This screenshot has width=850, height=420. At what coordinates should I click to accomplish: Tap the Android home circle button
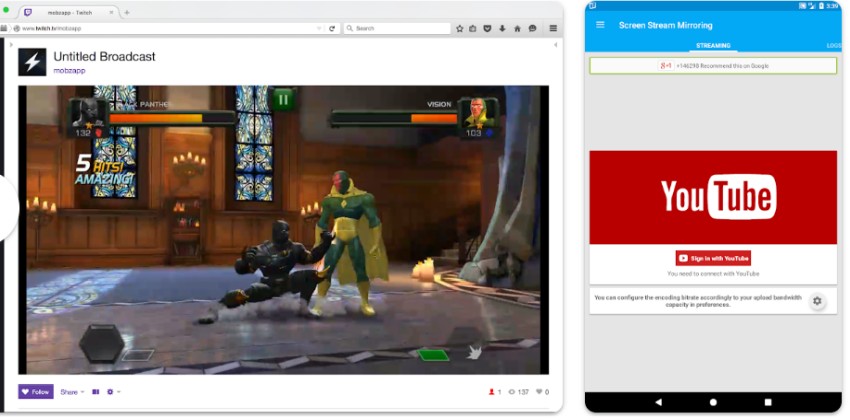tap(713, 402)
